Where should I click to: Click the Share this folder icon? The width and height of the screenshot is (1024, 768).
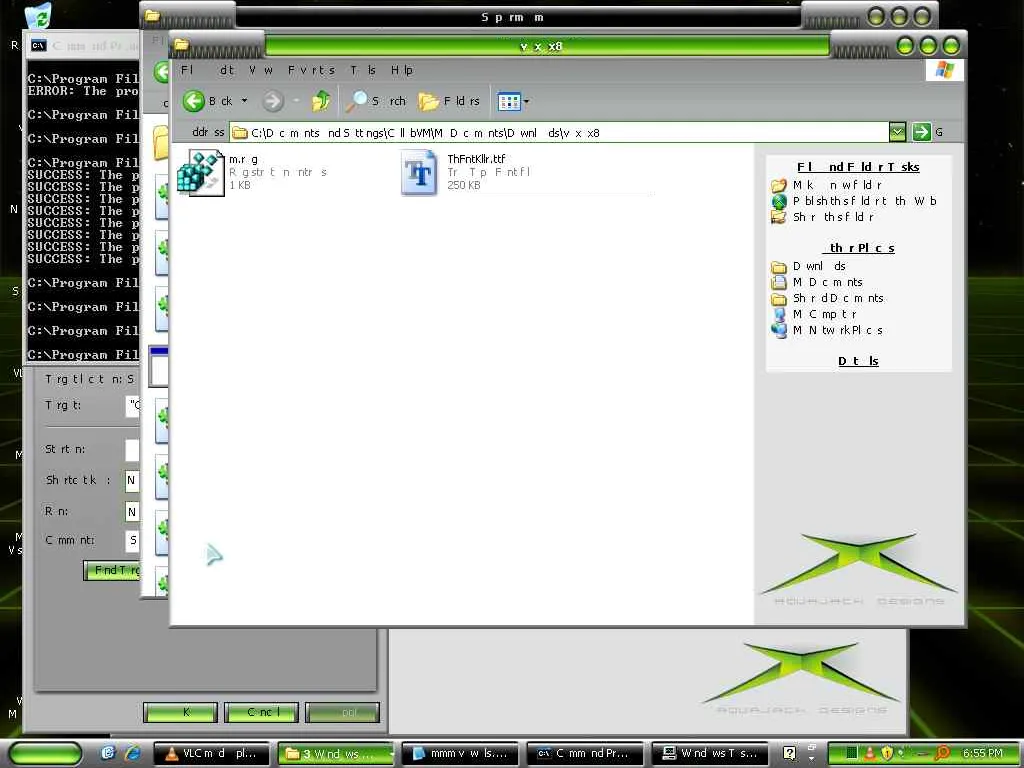tap(778, 217)
